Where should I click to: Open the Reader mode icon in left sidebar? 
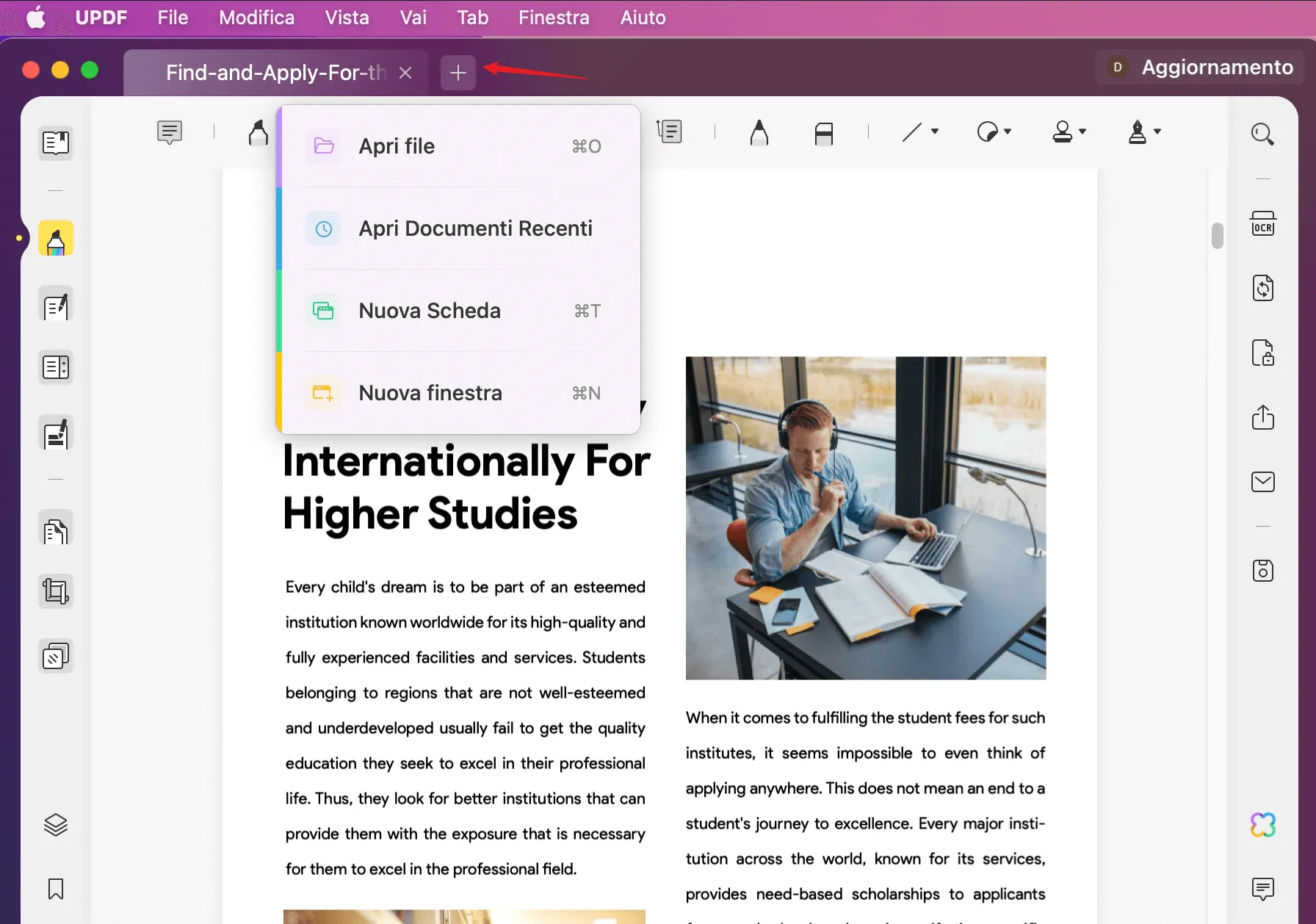(x=56, y=142)
